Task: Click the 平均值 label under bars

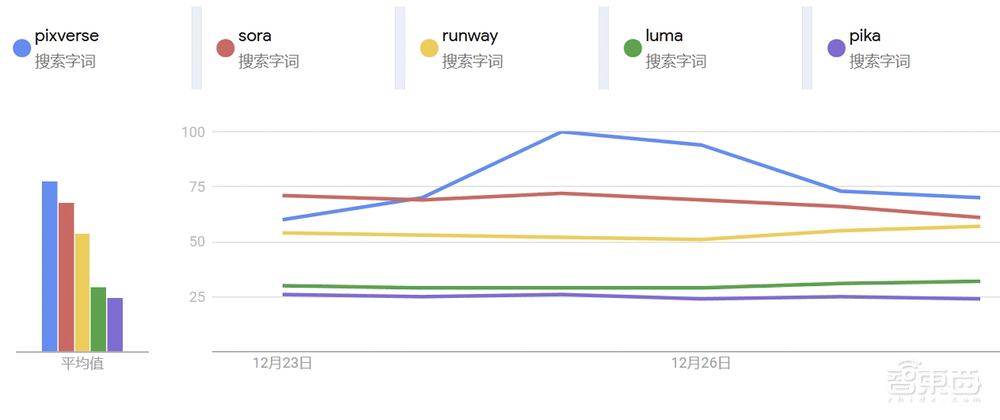Action: pos(82,364)
